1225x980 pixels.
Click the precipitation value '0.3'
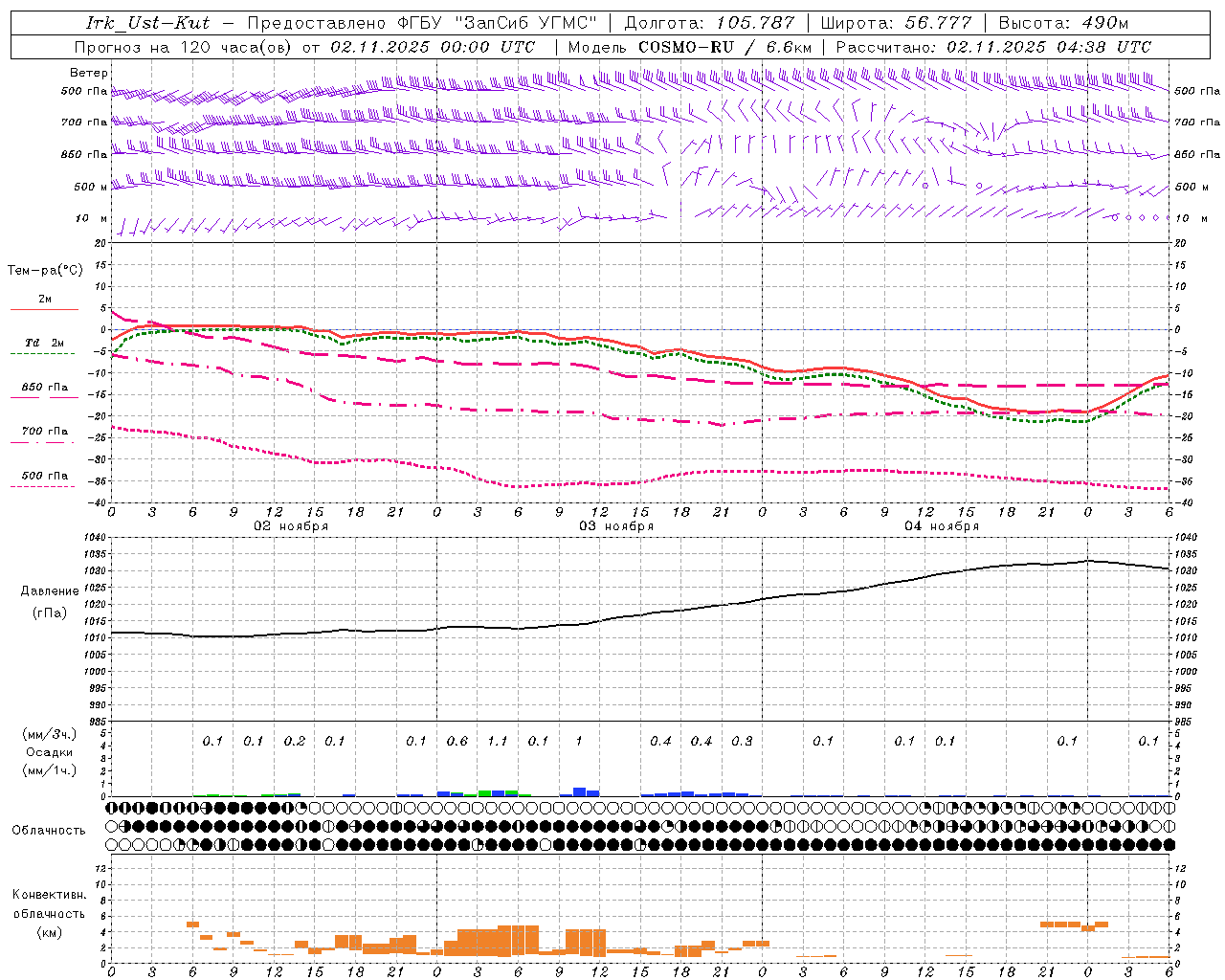[x=742, y=742]
